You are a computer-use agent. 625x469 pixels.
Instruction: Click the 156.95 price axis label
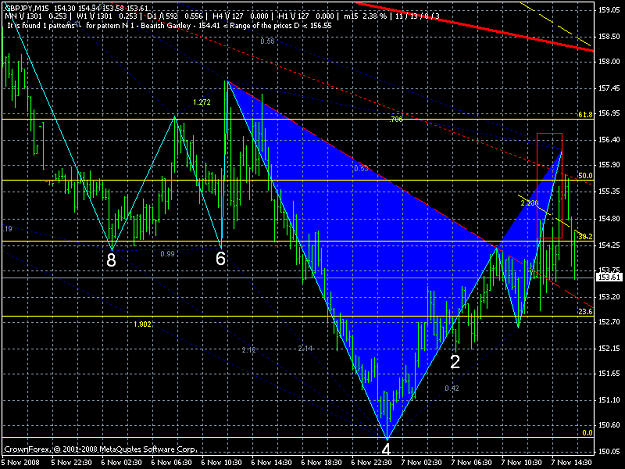pos(609,113)
